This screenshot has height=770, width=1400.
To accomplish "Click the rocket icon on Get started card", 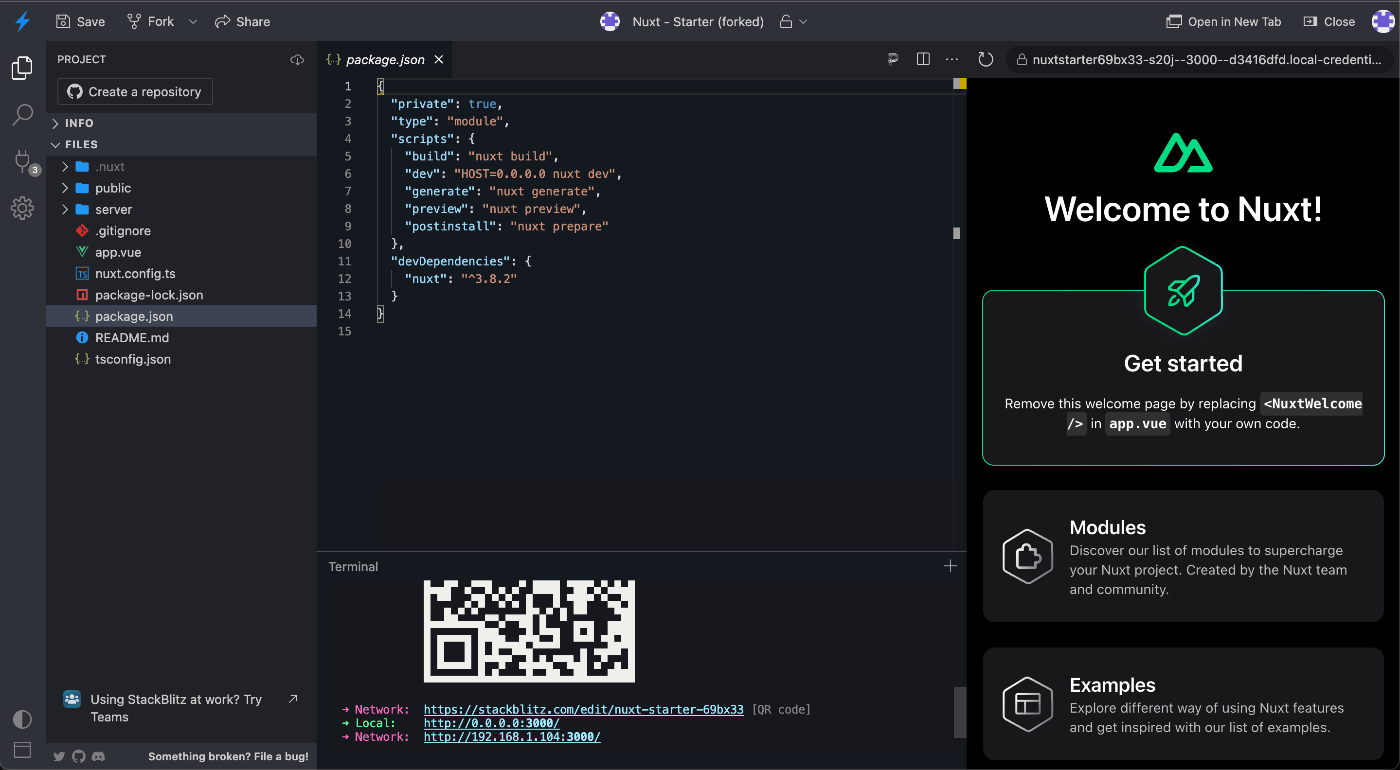I will click(x=1183, y=291).
